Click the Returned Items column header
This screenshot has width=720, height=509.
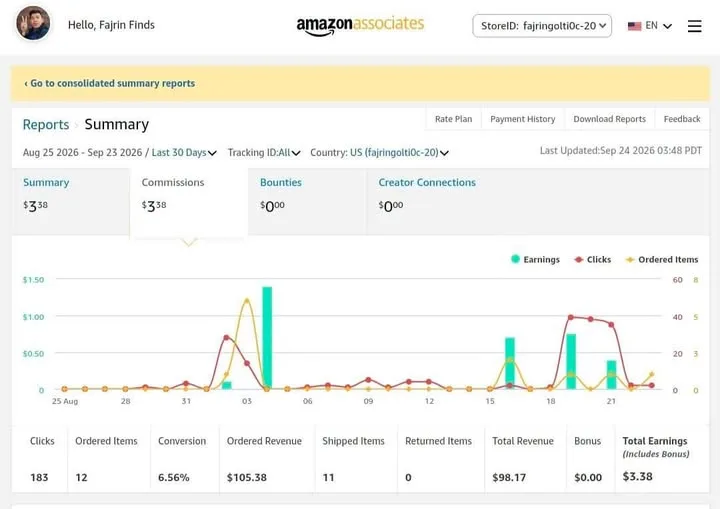click(x=438, y=441)
